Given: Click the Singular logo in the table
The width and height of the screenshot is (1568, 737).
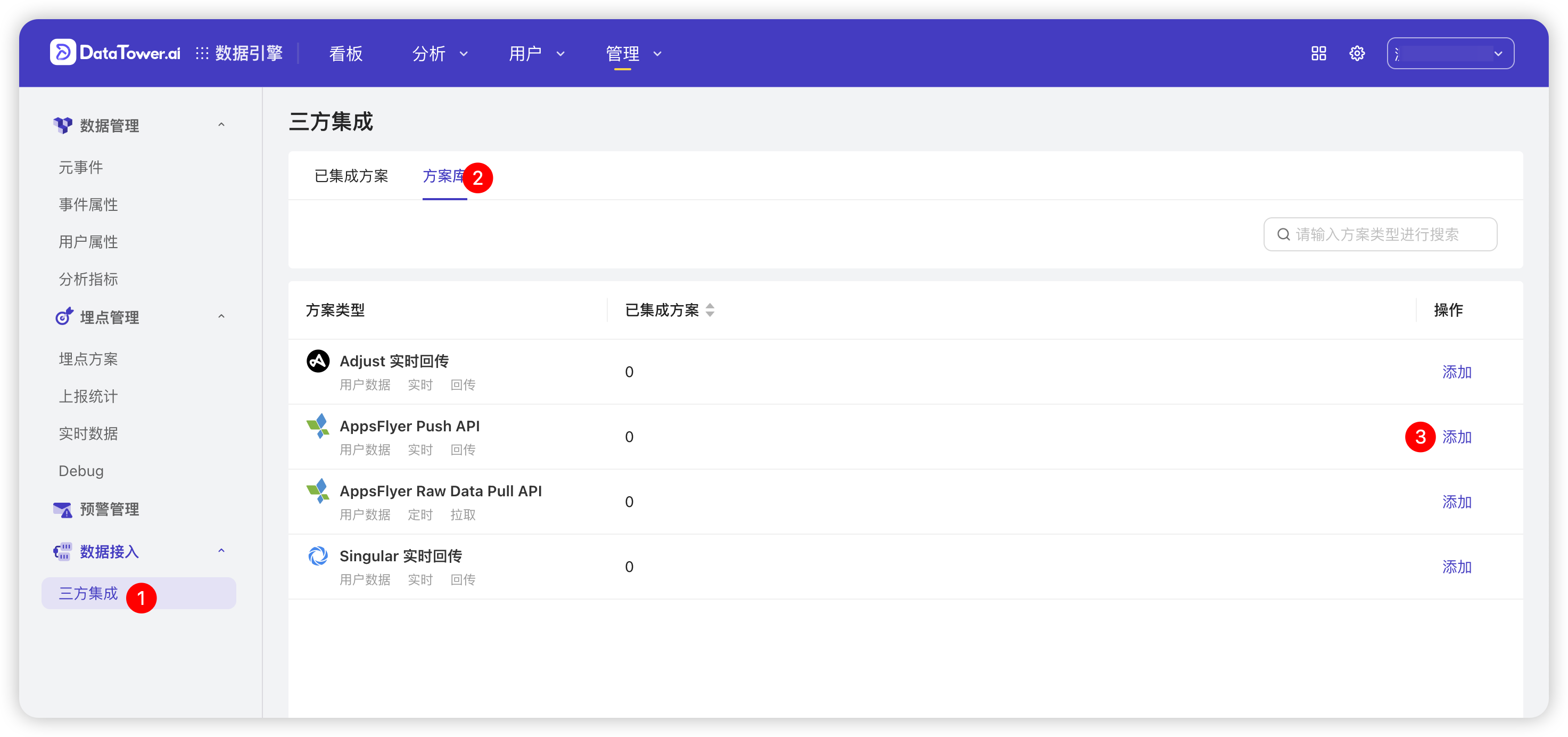Looking at the screenshot, I should pyautogui.click(x=318, y=555).
